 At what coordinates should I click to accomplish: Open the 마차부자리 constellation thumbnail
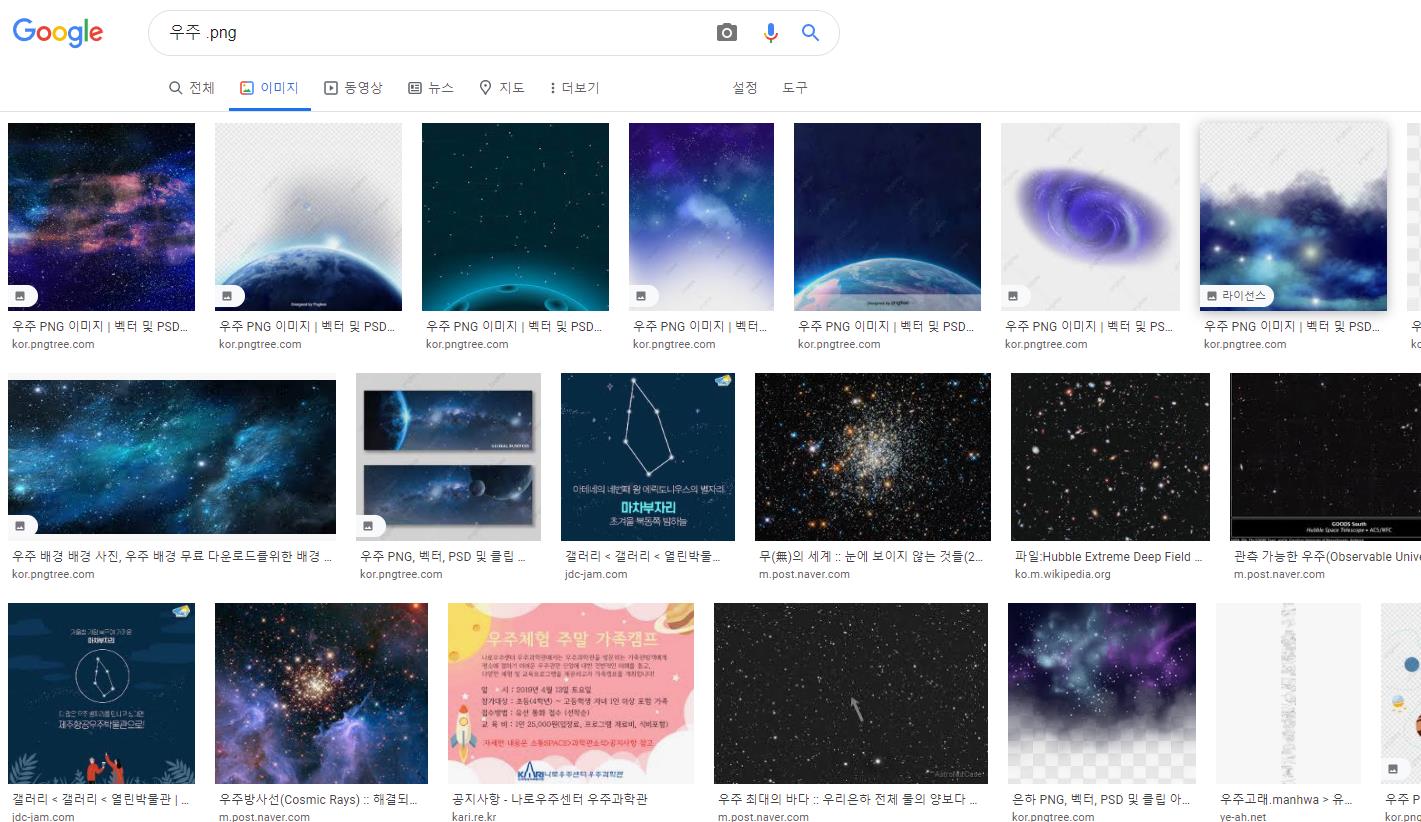click(648, 457)
